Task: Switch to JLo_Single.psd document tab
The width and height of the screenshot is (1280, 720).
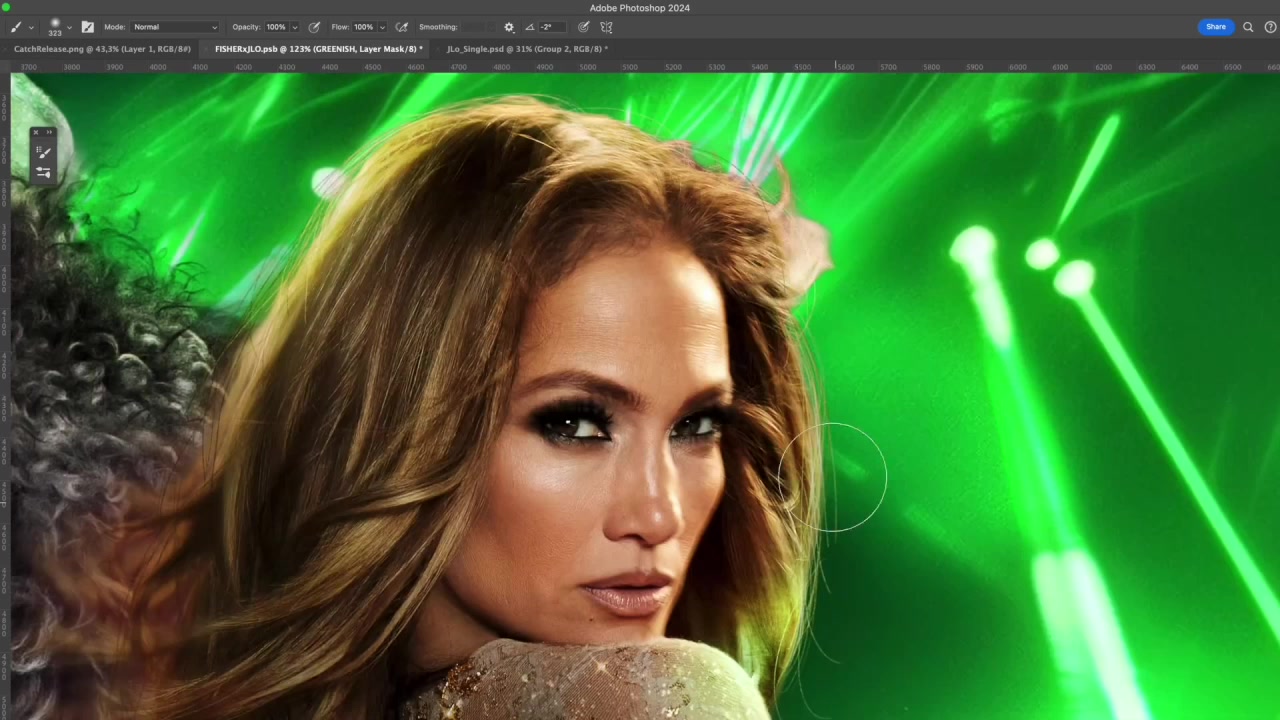Action: pos(527,49)
